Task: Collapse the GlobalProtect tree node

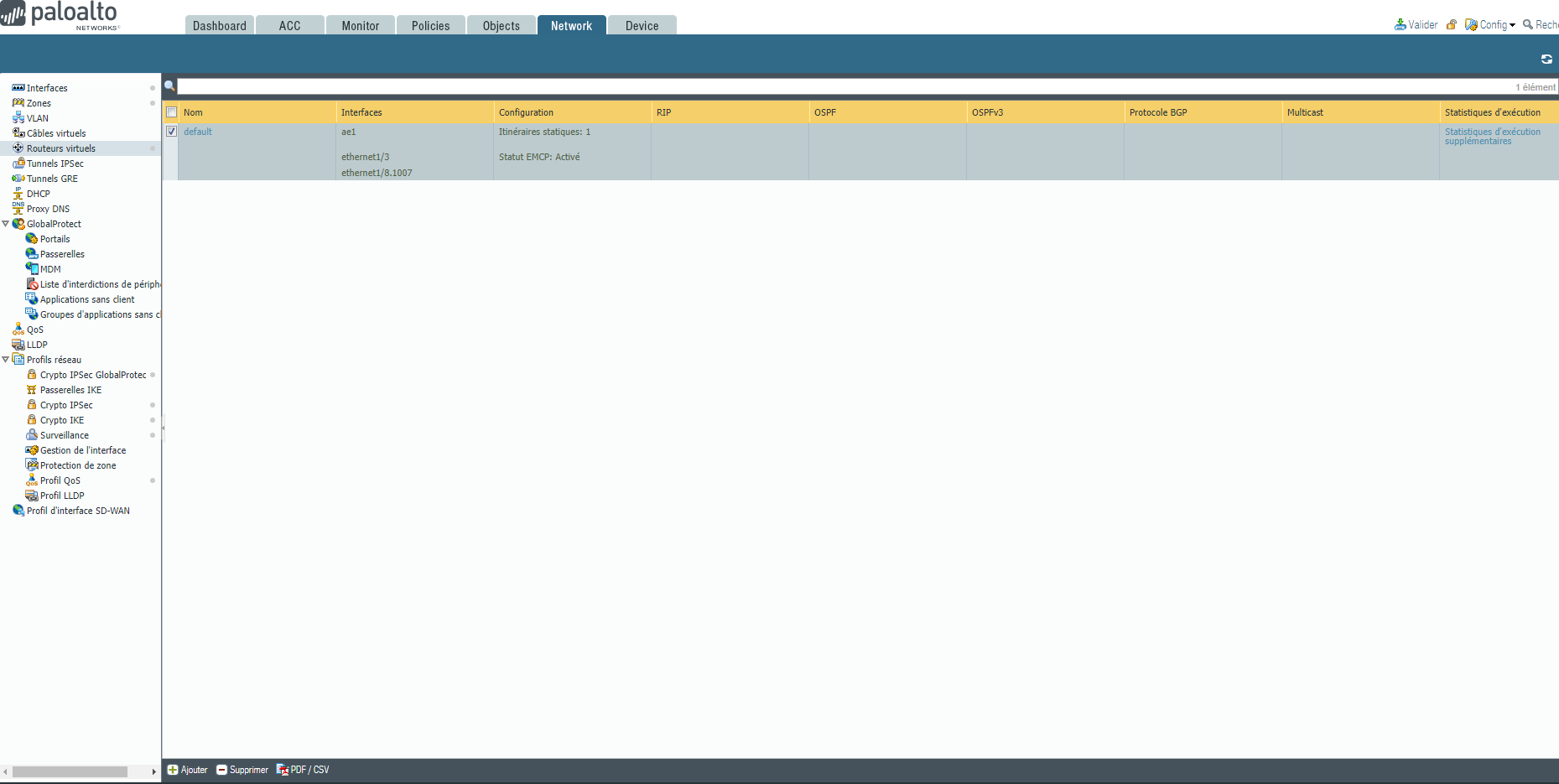Action: [x=6, y=224]
